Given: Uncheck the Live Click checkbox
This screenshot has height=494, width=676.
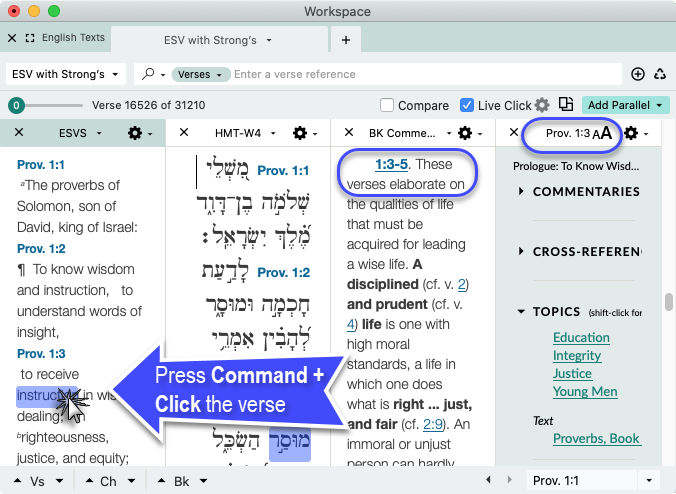Looking at the screenshot, I should click(x=466, y=105).
